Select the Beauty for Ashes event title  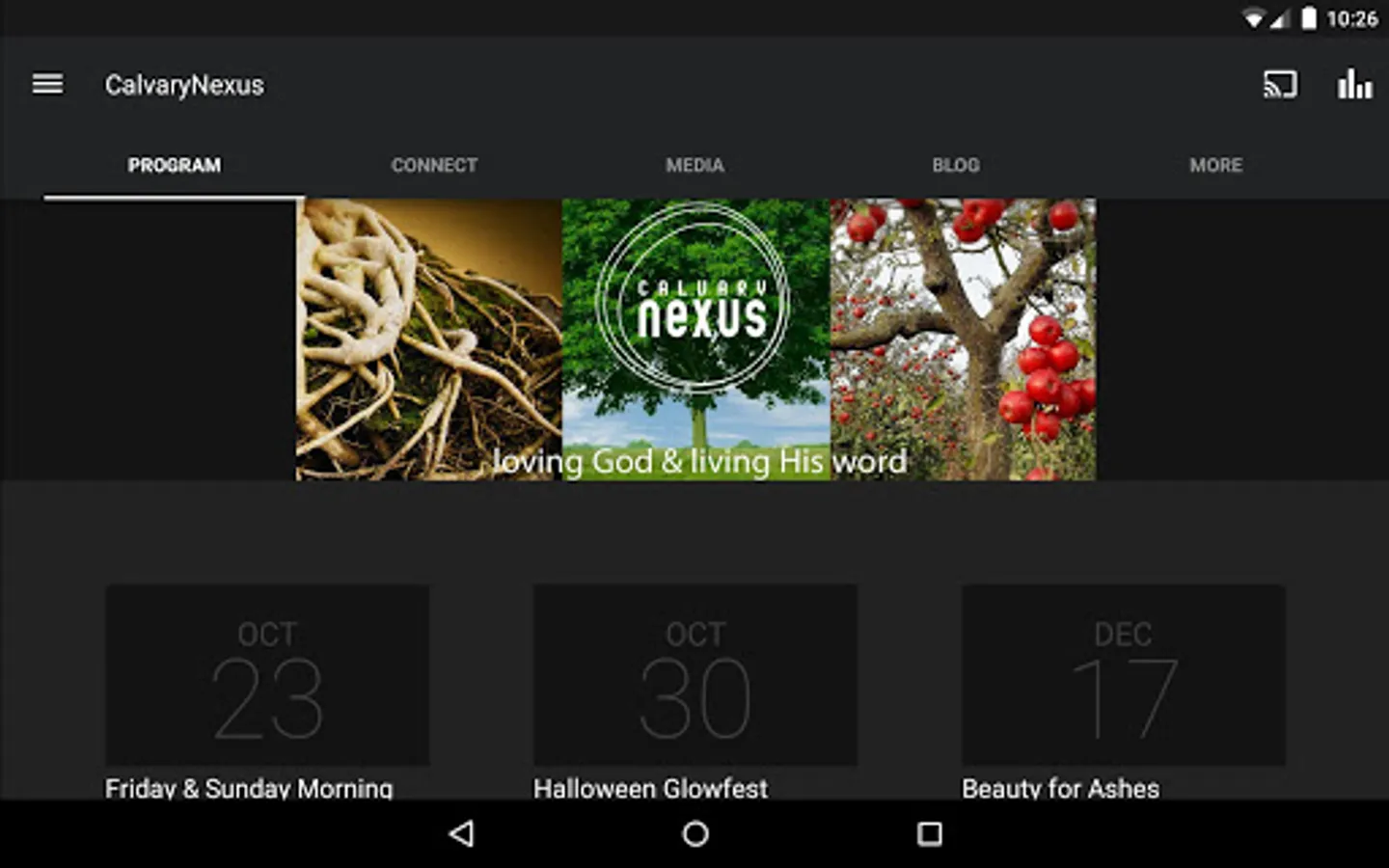(1061, 788)
